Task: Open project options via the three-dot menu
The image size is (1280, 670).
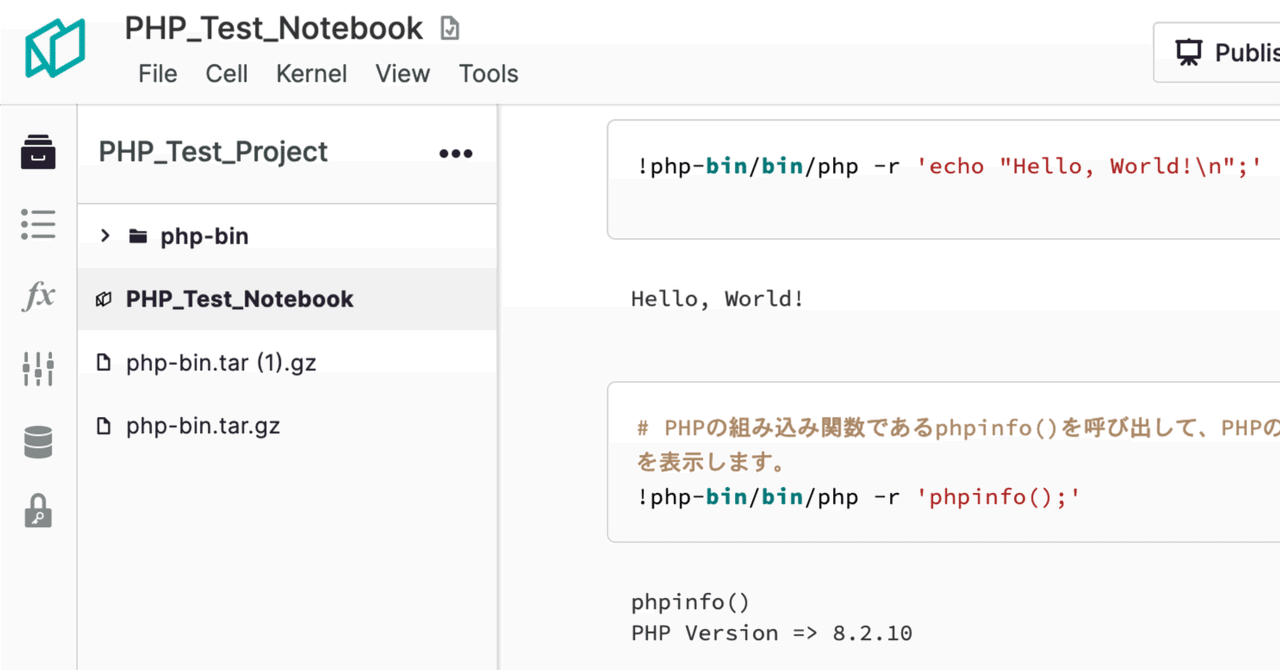Action: click(x=455, y=152)
